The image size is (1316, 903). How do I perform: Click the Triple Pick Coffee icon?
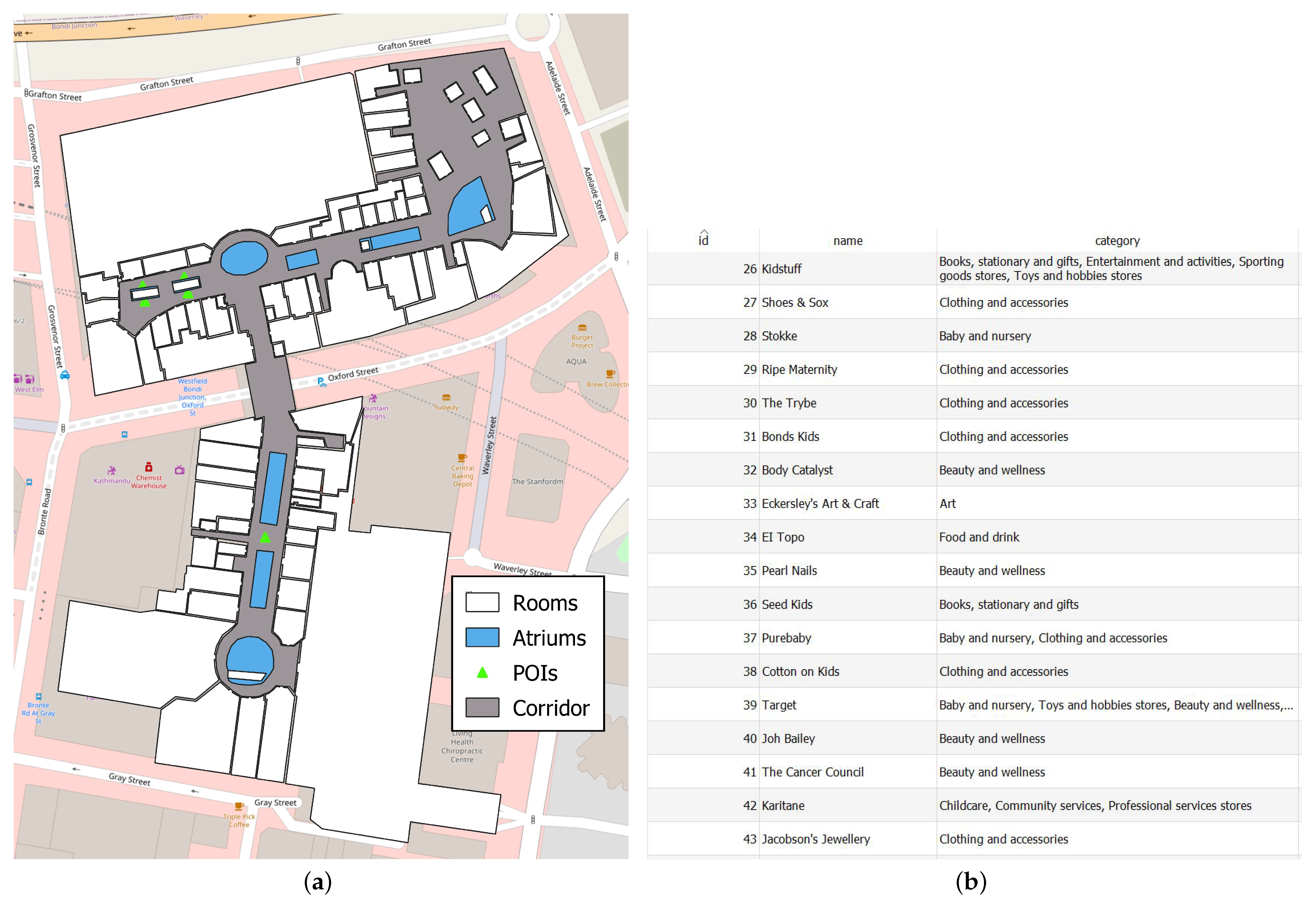239,806
